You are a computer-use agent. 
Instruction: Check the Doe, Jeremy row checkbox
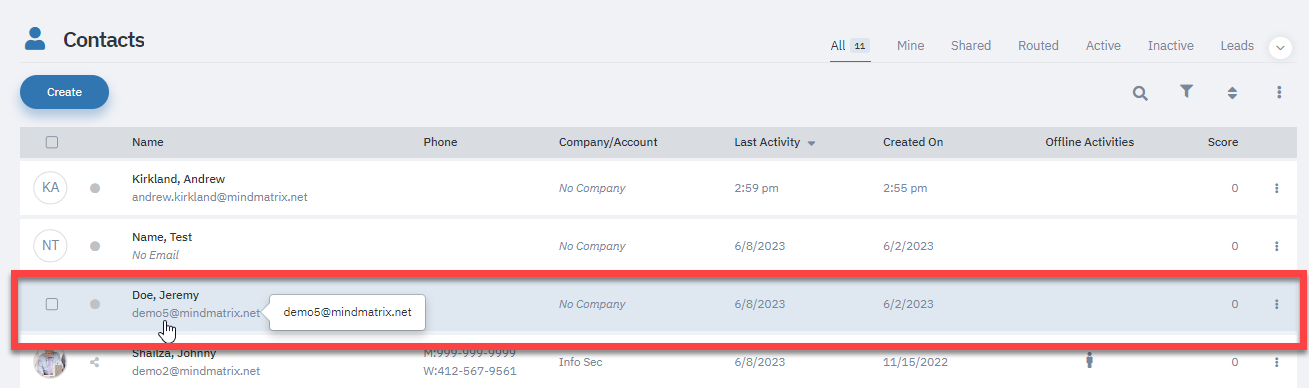pos(52,304)
